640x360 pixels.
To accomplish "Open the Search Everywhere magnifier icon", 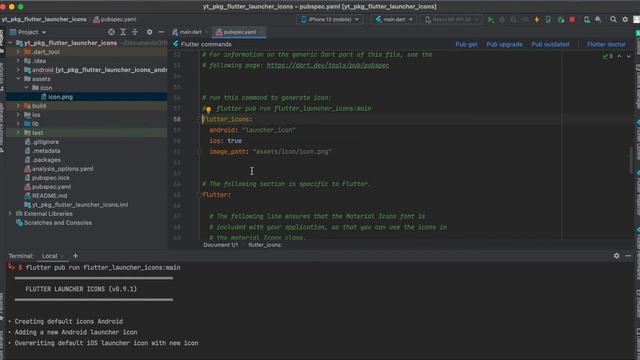I will coord(613,20).
